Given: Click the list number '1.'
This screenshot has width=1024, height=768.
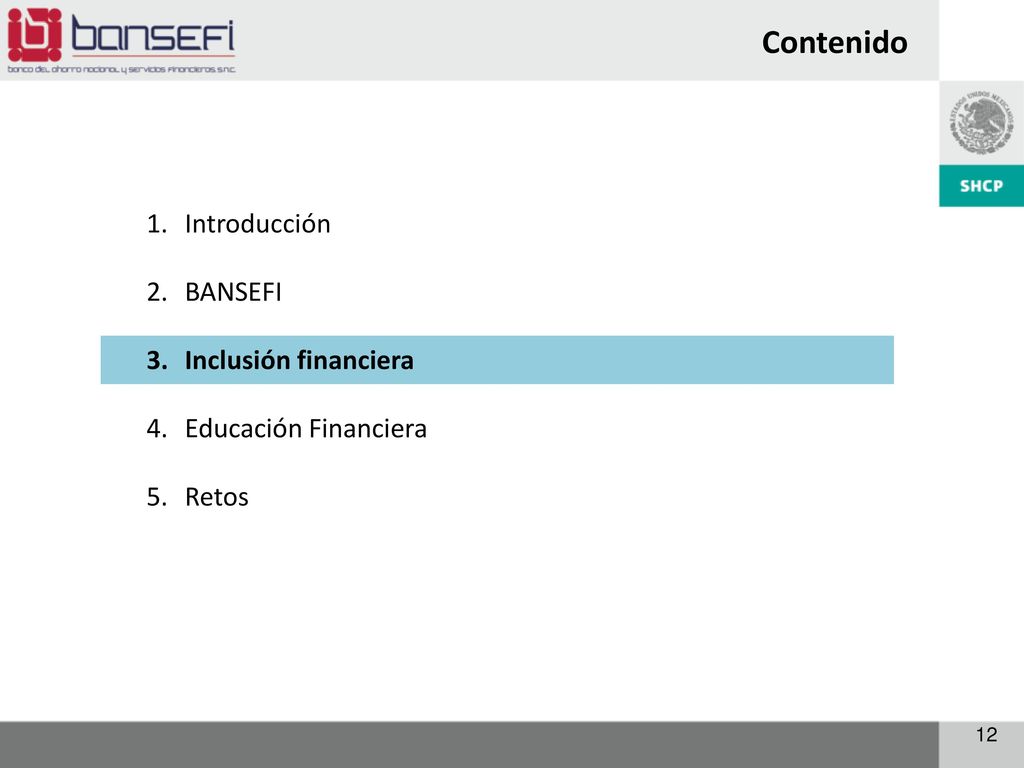Looking at the screenshot, I should pos(157,224).
